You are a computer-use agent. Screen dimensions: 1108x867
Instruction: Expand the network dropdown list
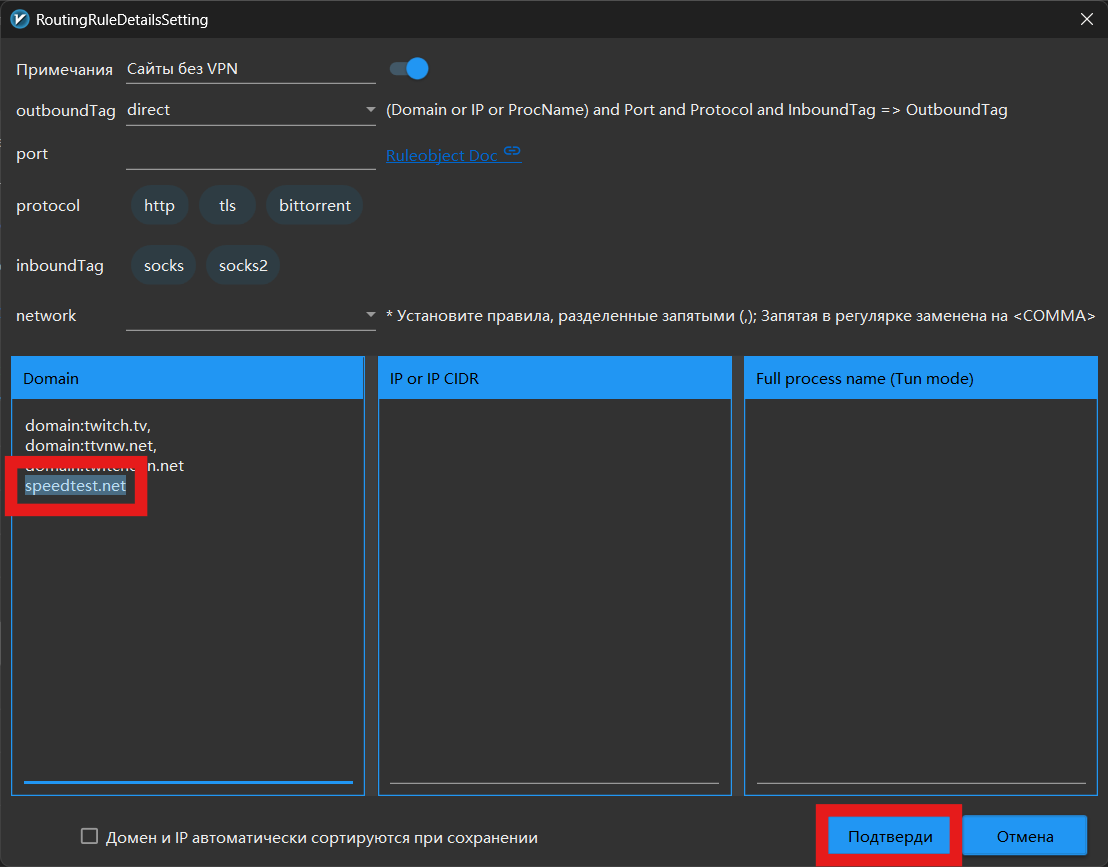(250, 316)
